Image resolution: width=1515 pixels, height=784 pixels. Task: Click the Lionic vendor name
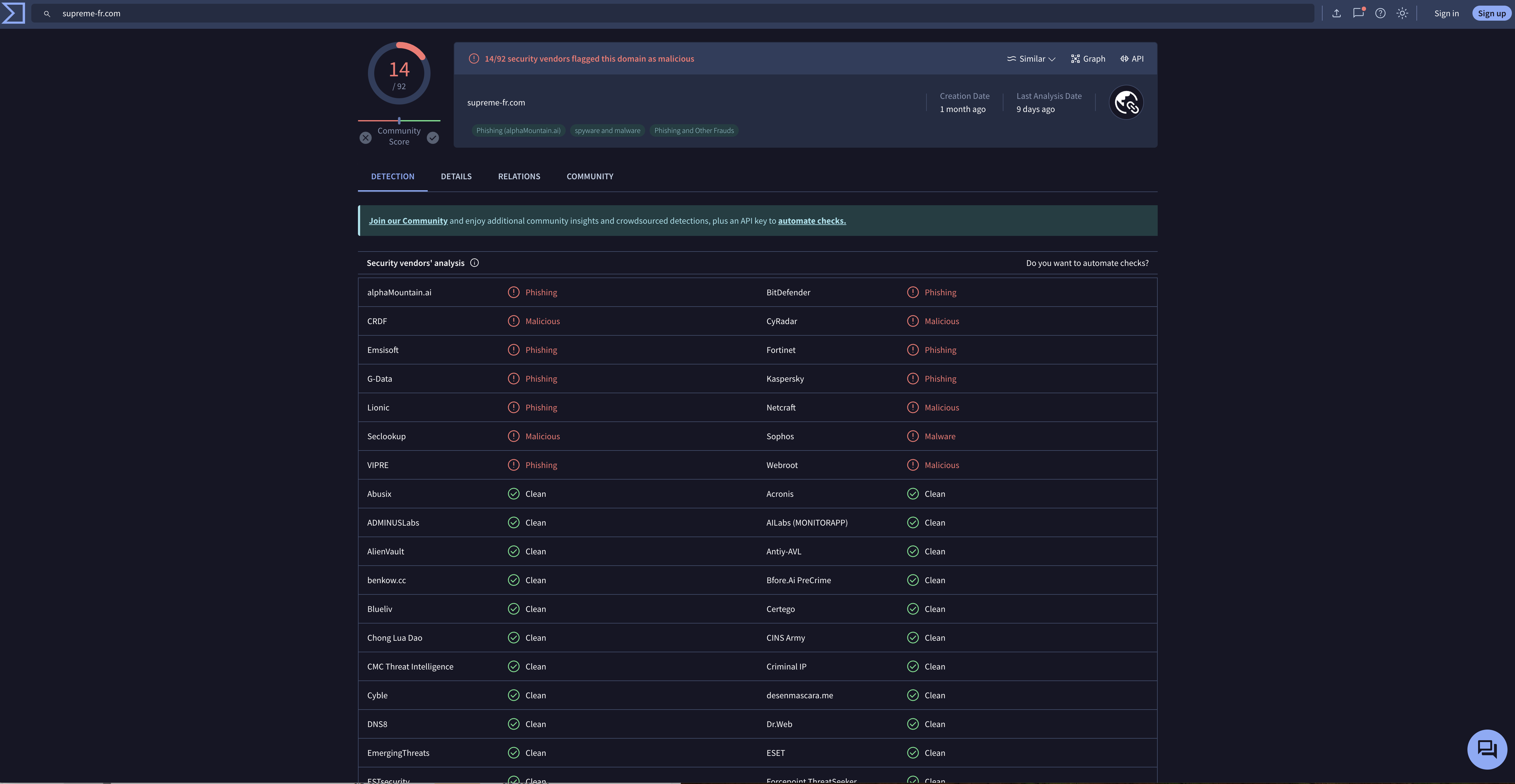pos(378,408)
